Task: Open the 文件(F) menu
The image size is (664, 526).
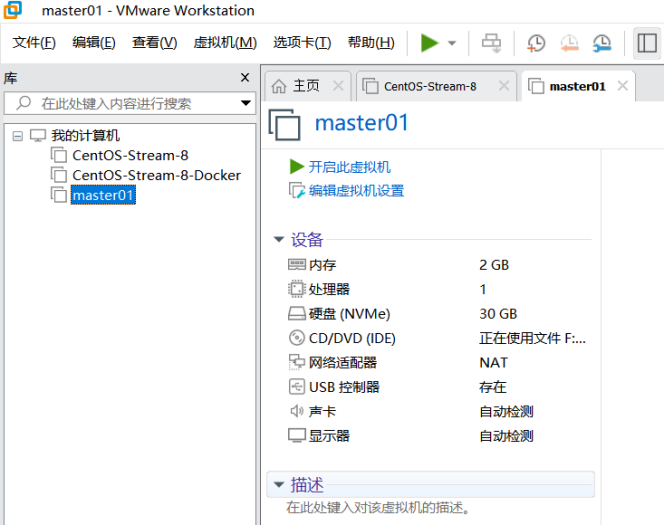Action: click(x=34, y=42)
